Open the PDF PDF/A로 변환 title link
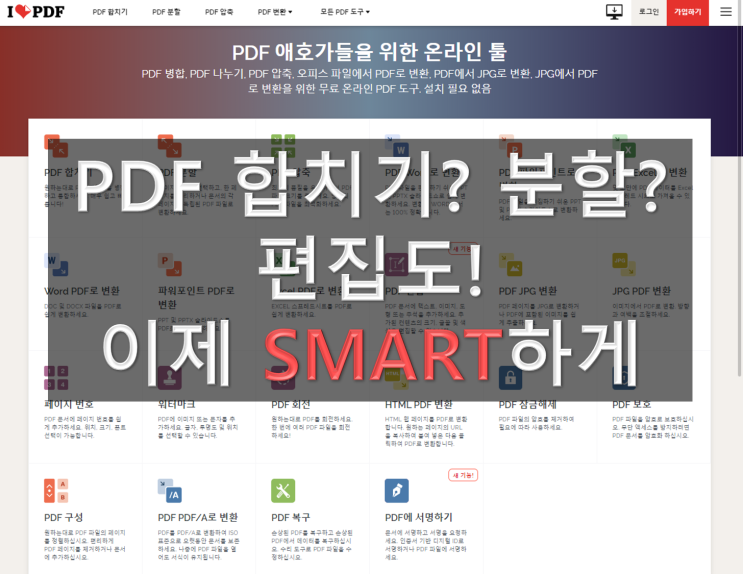 click(198, 517)
